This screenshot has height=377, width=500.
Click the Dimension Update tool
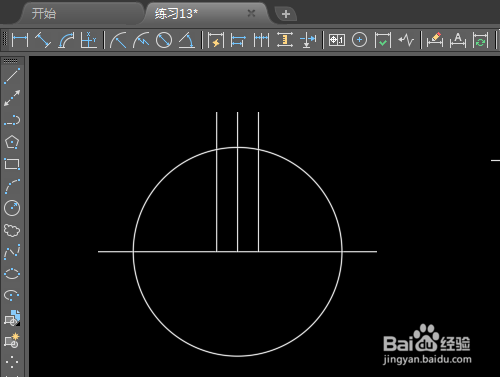coord(480,40)
